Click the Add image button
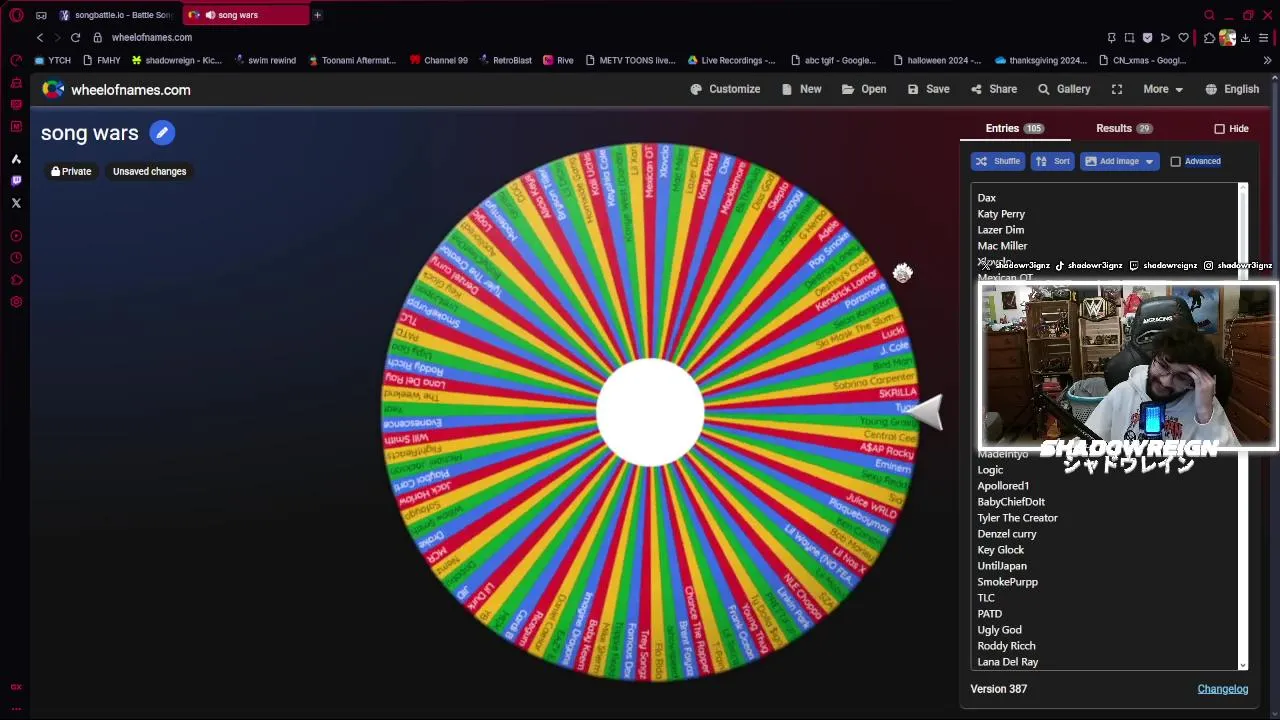Image resolution: width=1280 pixels, height=720 pixels. coord(1111,161)
